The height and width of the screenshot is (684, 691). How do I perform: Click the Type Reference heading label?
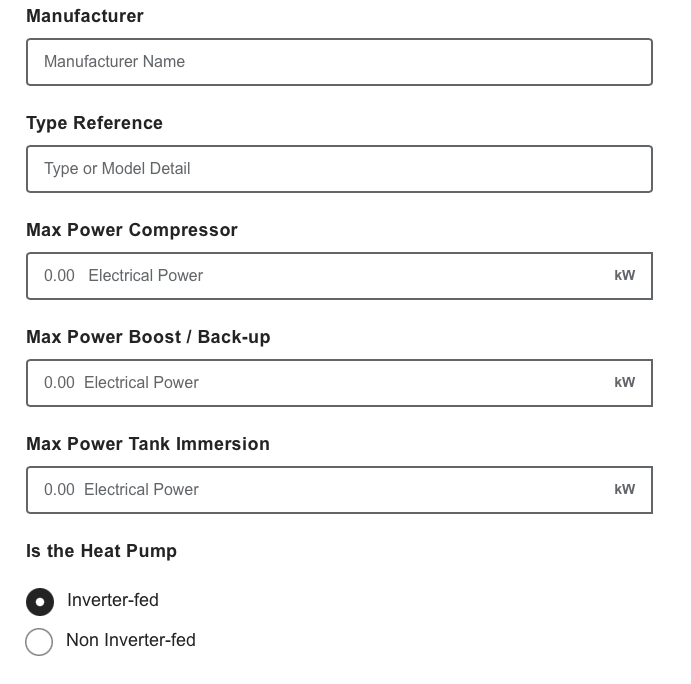click(94, 123)
